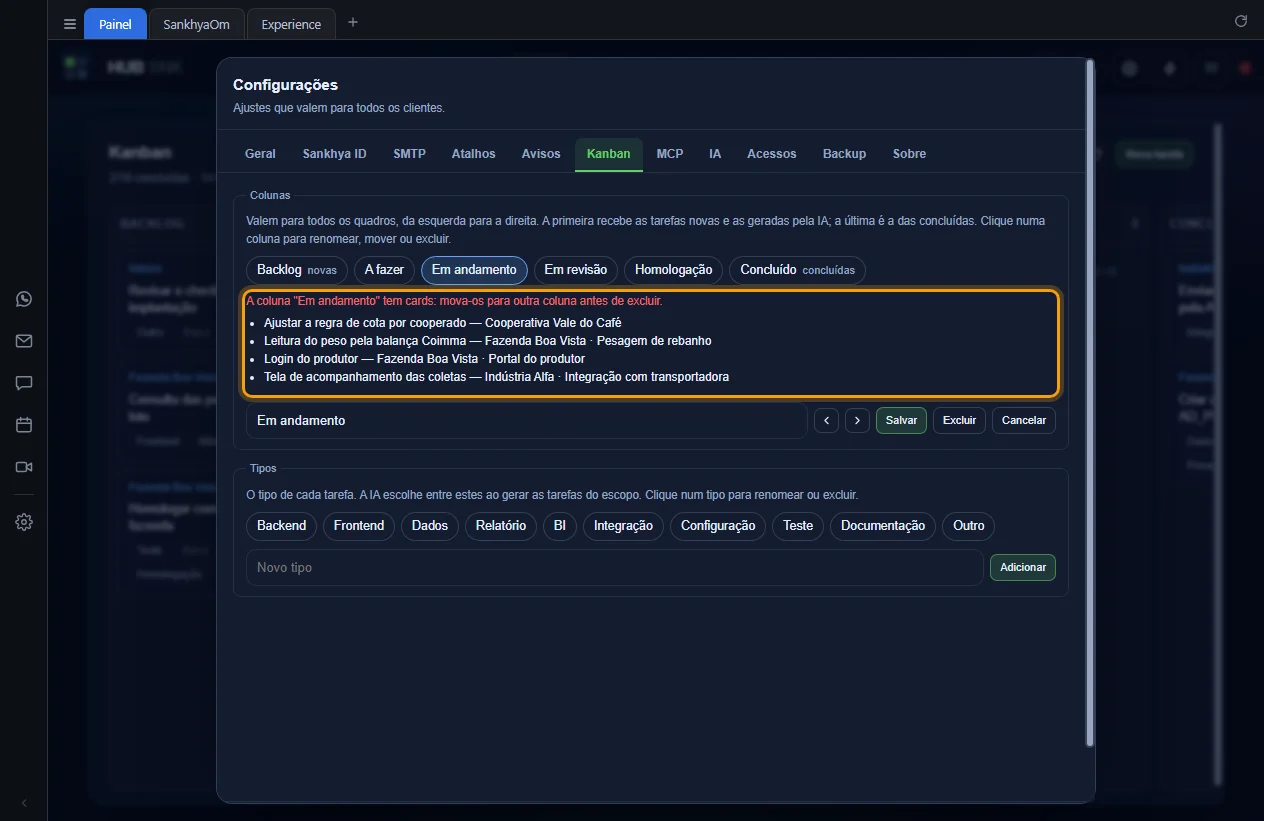Viewport: 1264px width, 821px height.
Task: Select the Backlog column chip
Action: click(x=297, y=270)
